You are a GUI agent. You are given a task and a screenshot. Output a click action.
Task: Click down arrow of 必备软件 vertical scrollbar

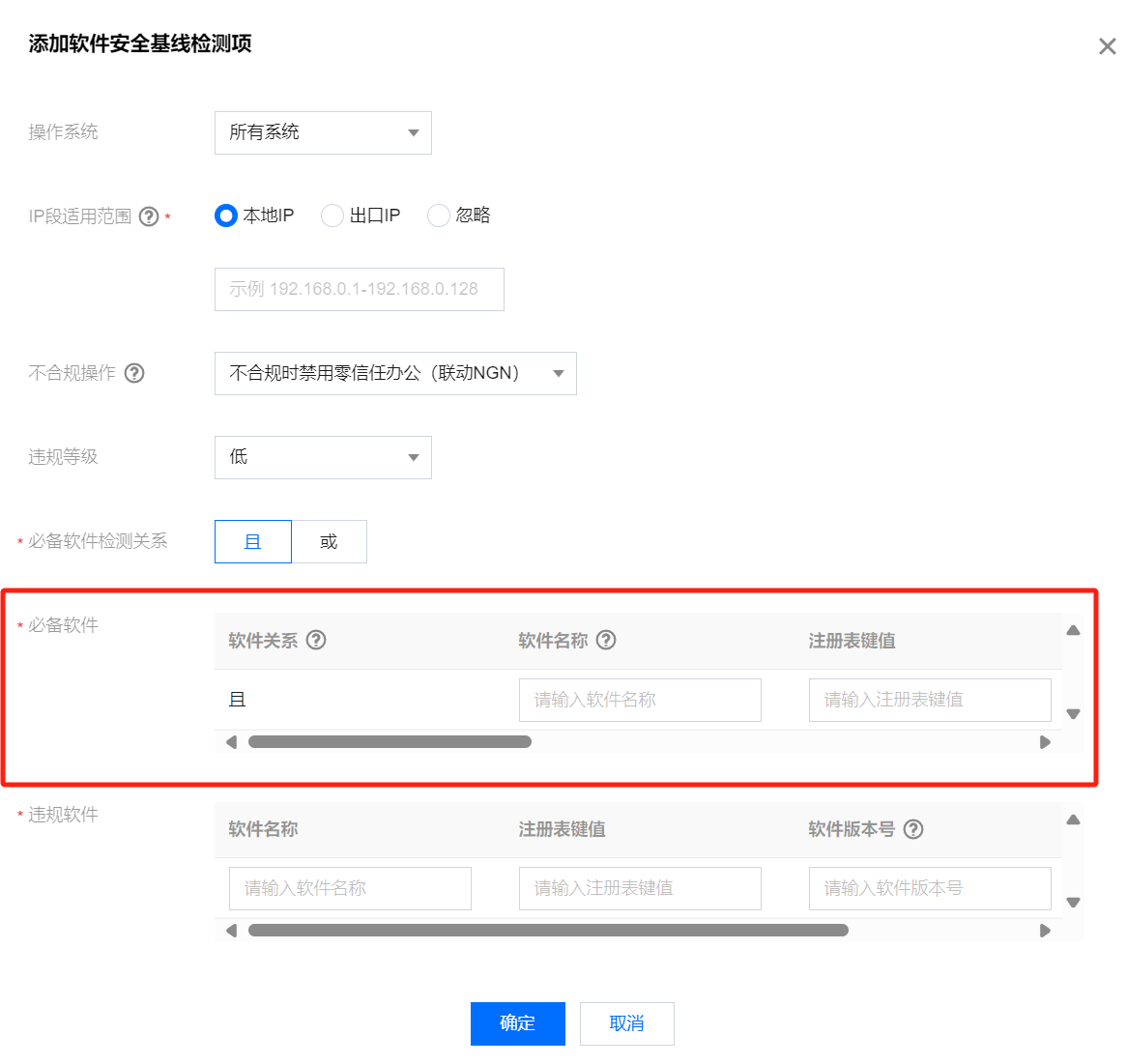[1074, 714]
